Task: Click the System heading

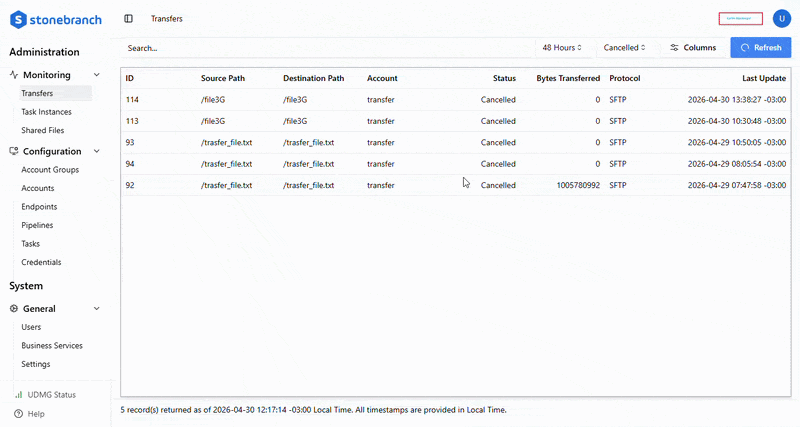Action: pyautogui.click(x=26, y=286)
